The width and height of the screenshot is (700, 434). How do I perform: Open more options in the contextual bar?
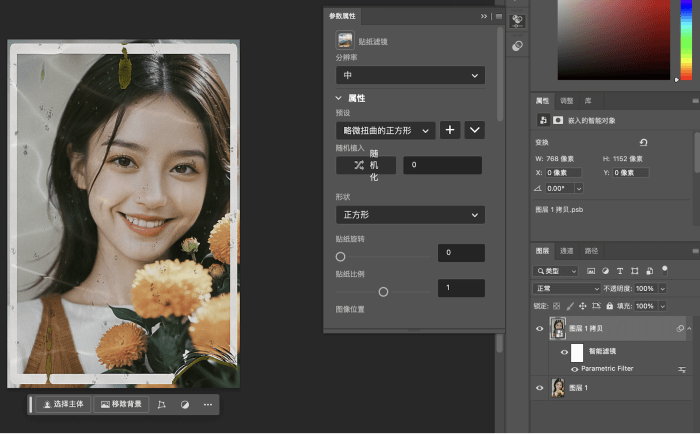click(x=208, y=405)
